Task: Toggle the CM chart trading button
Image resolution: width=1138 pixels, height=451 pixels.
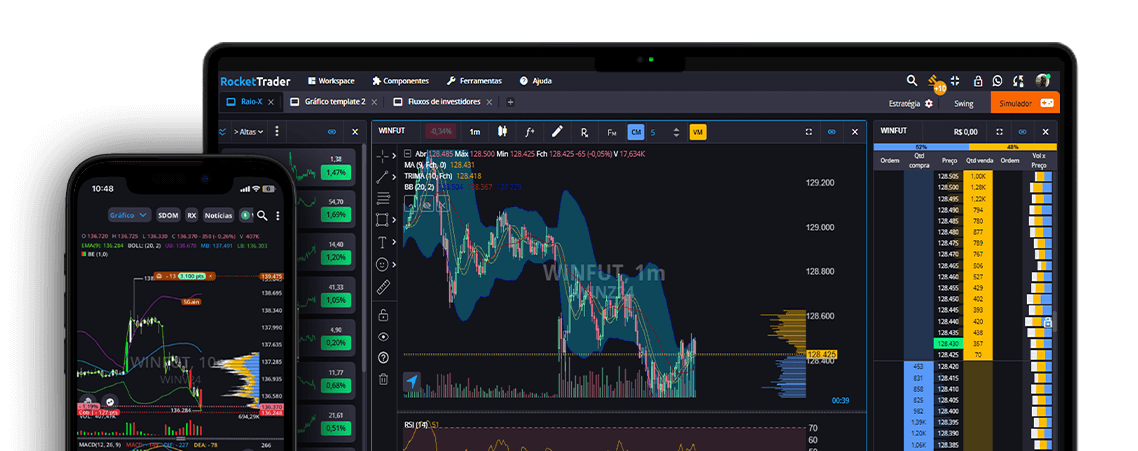Action: click(x=636, y=132)
